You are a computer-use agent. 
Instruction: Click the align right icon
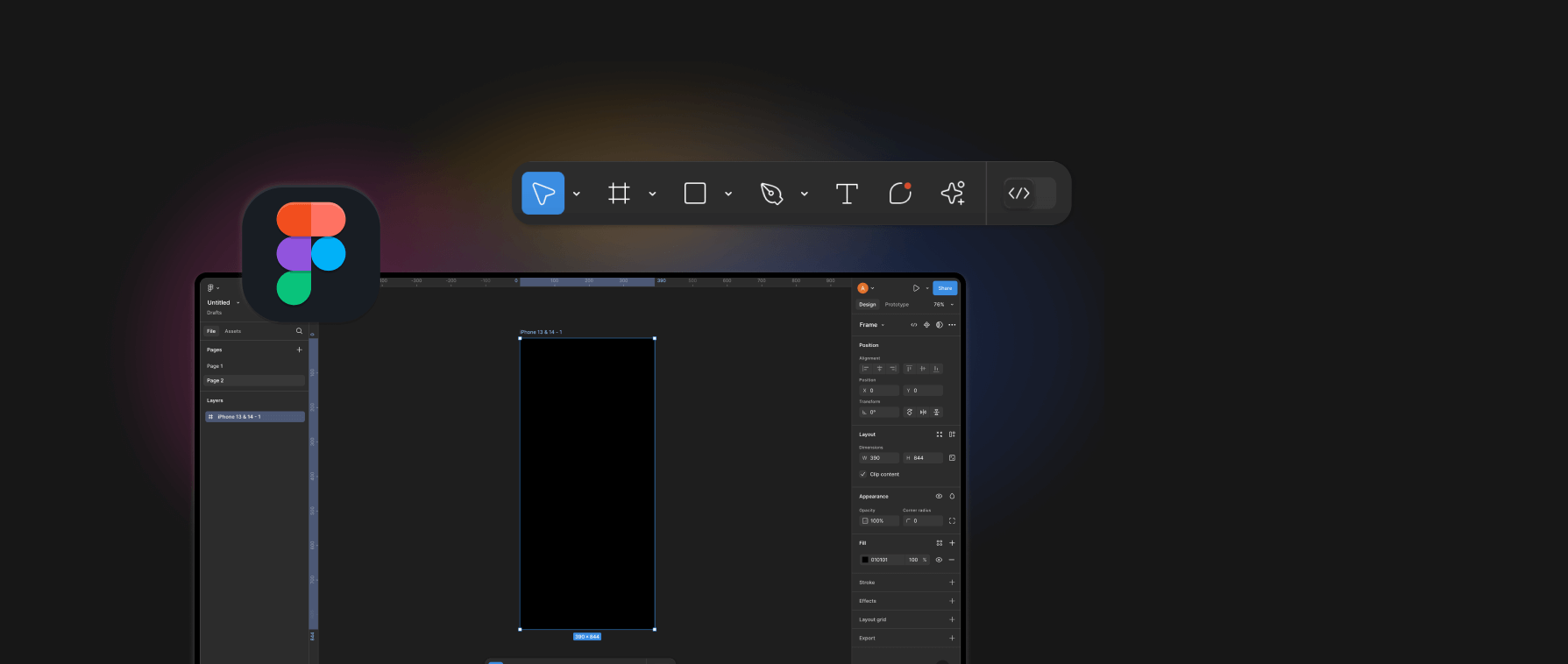click(x=893, y=369)
